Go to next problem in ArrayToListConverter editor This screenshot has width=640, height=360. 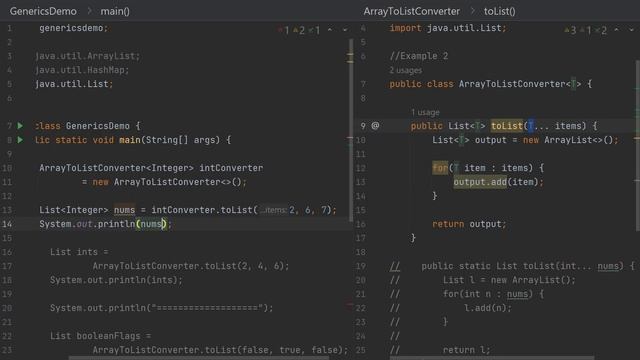(x=631, y=30)
